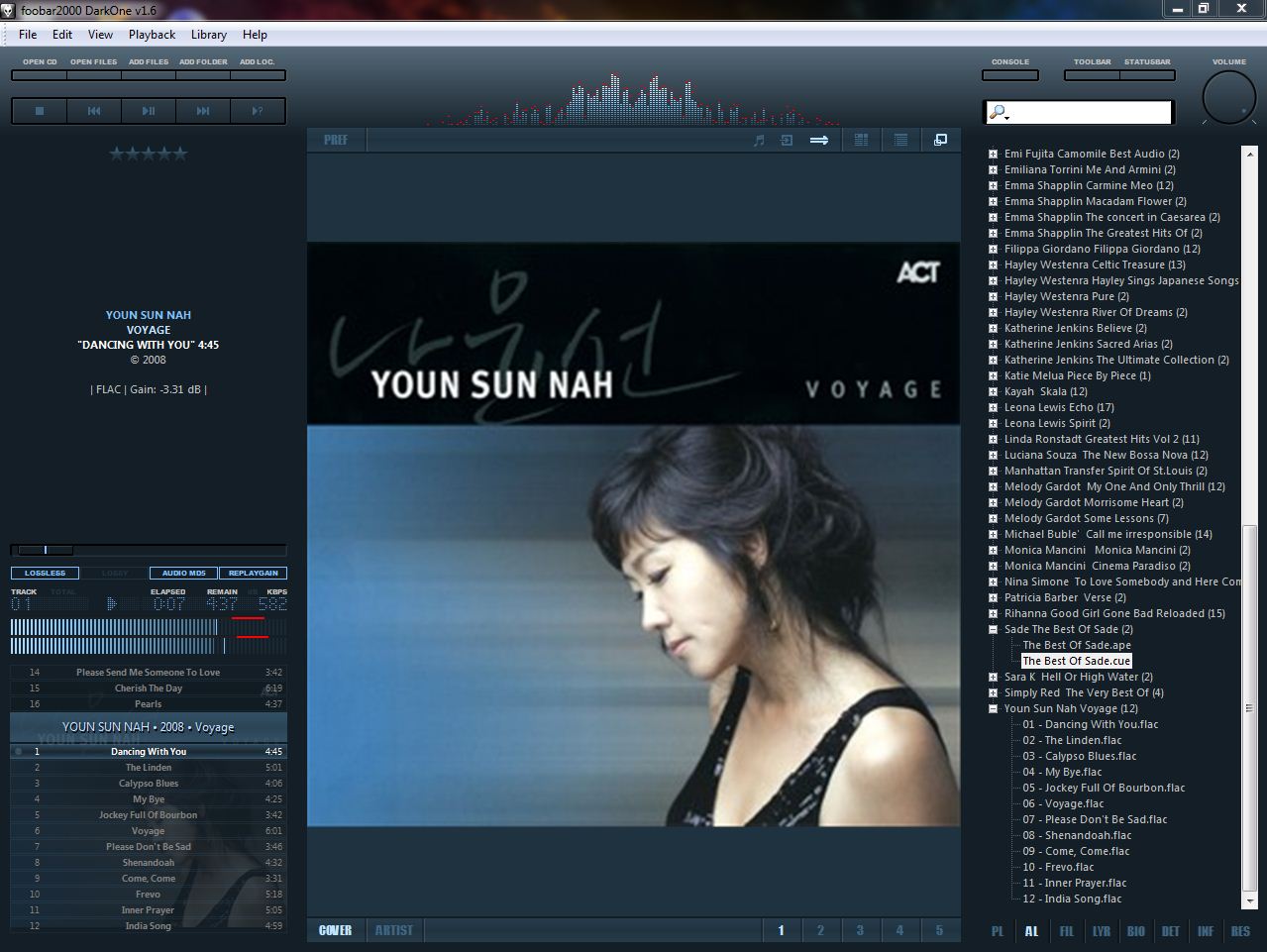1267x952 pixels.
Task: Open the Edit menu
Action: pyautogui.click(x=62, y=35)
